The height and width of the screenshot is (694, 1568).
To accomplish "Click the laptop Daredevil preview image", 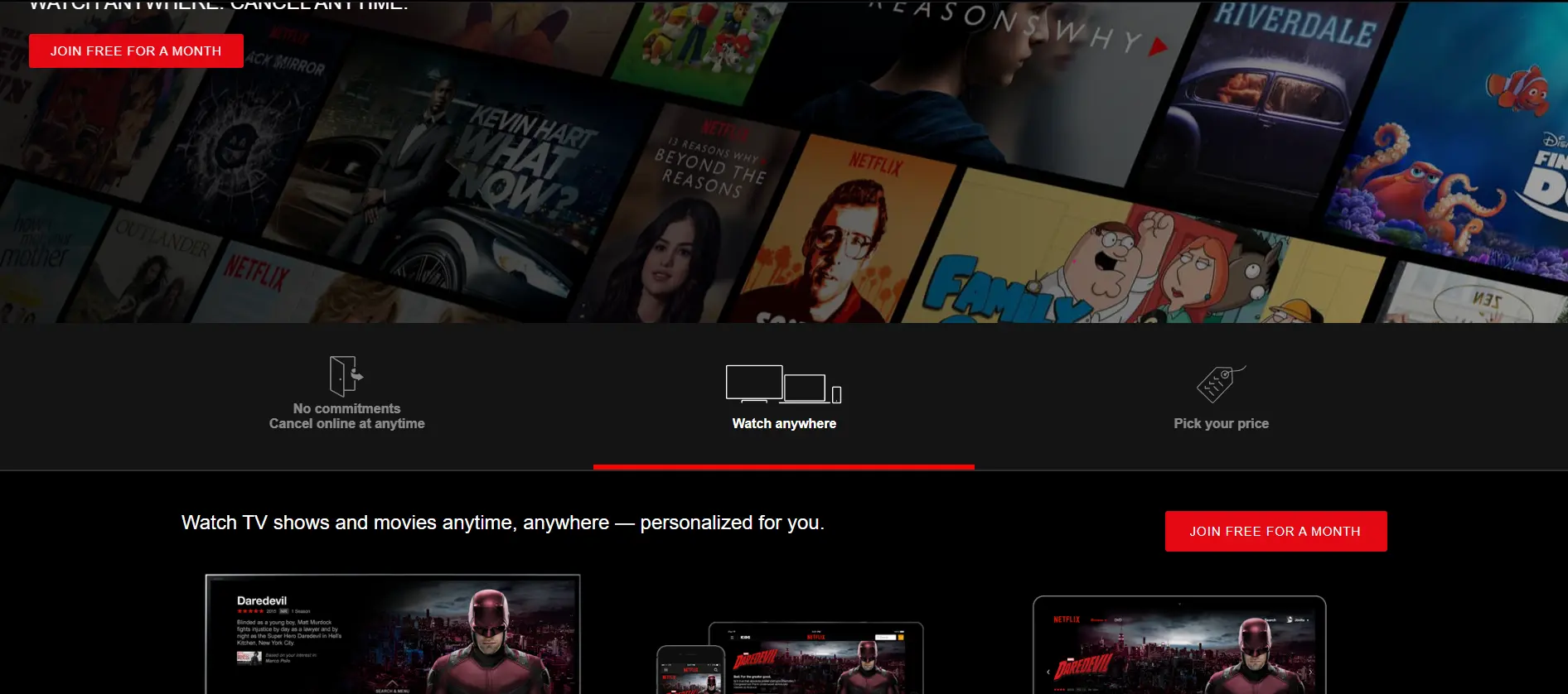I will tap(1178, 646).
